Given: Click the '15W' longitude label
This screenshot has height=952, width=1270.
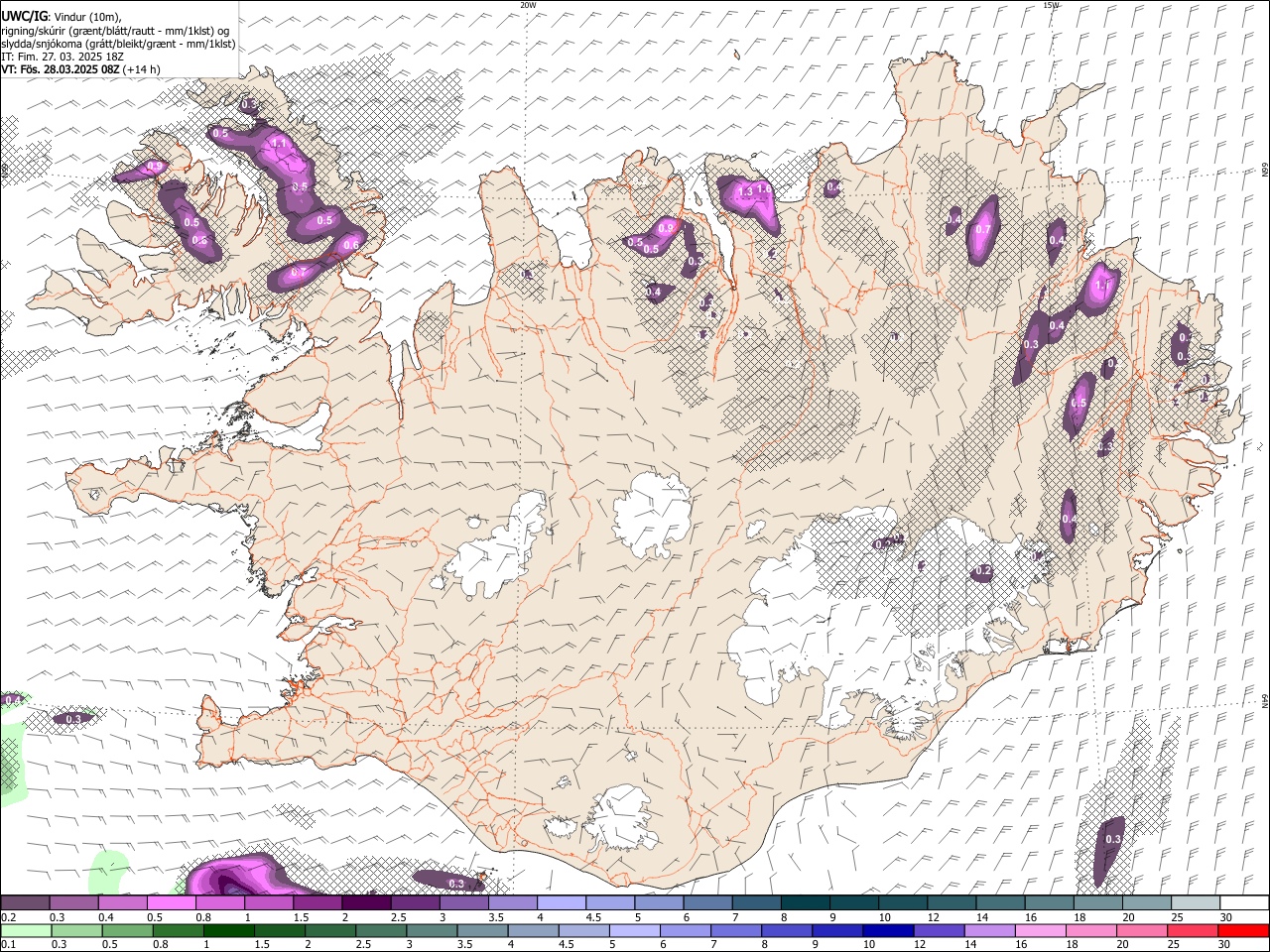Looking at the screenshot, I should coord(1051,5).
